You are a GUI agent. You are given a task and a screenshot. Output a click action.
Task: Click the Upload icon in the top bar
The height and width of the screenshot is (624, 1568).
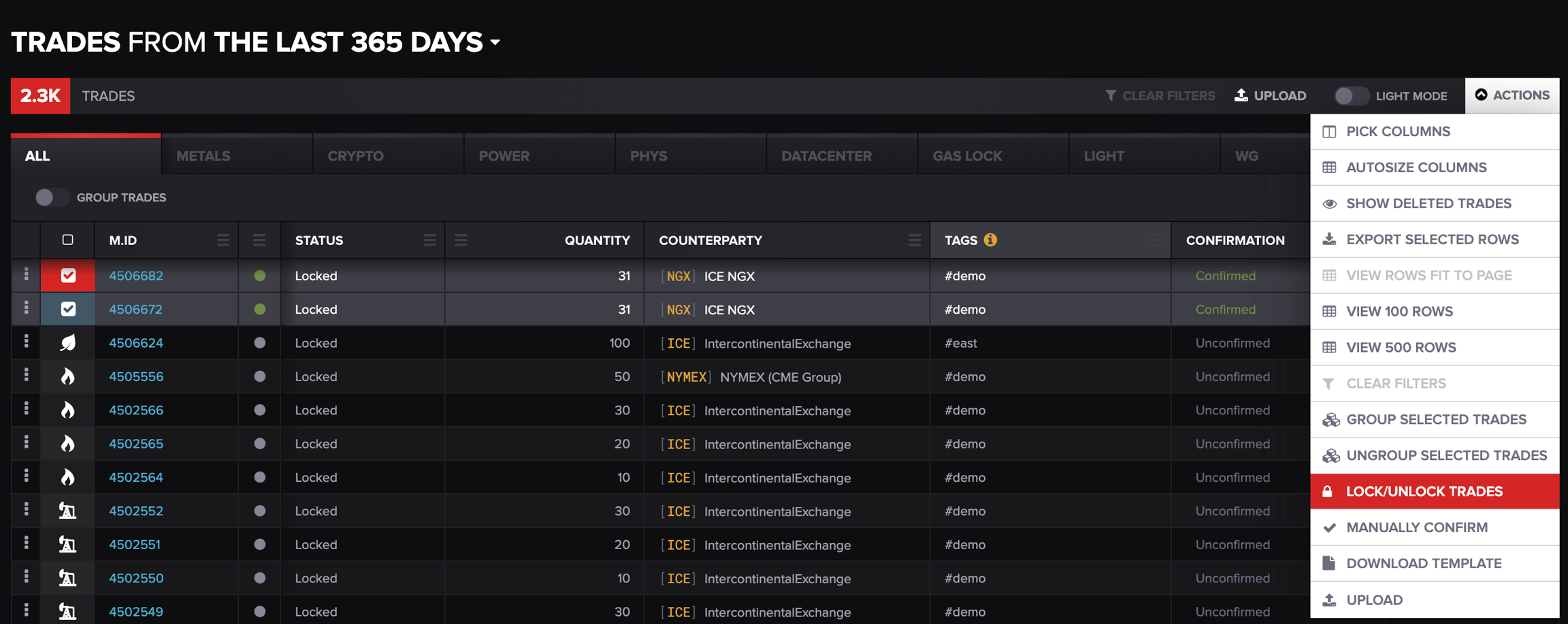(x=1241, y=95)
